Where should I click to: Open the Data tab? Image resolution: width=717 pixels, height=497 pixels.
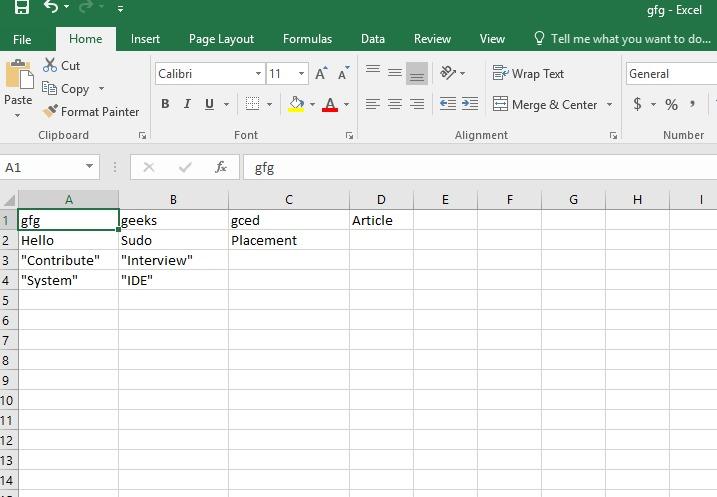click(373, 39)
